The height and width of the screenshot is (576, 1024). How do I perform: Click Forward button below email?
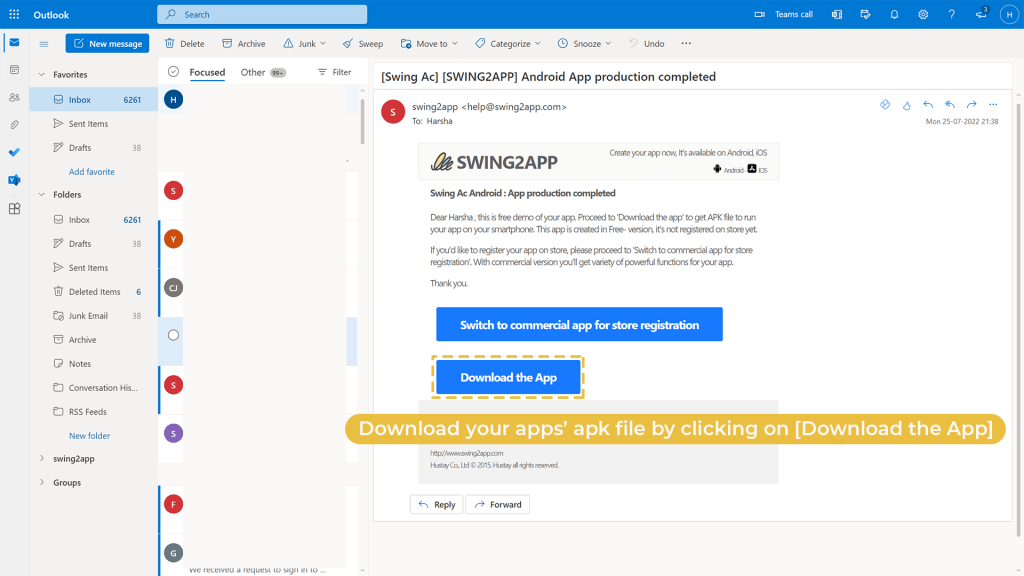point(498,504)
